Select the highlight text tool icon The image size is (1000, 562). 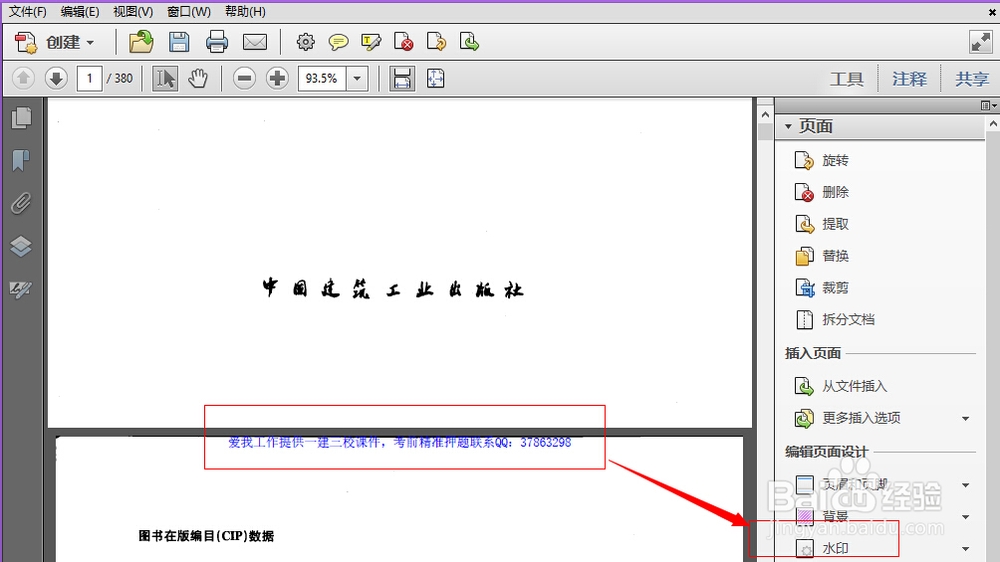(x=371, y=42)
